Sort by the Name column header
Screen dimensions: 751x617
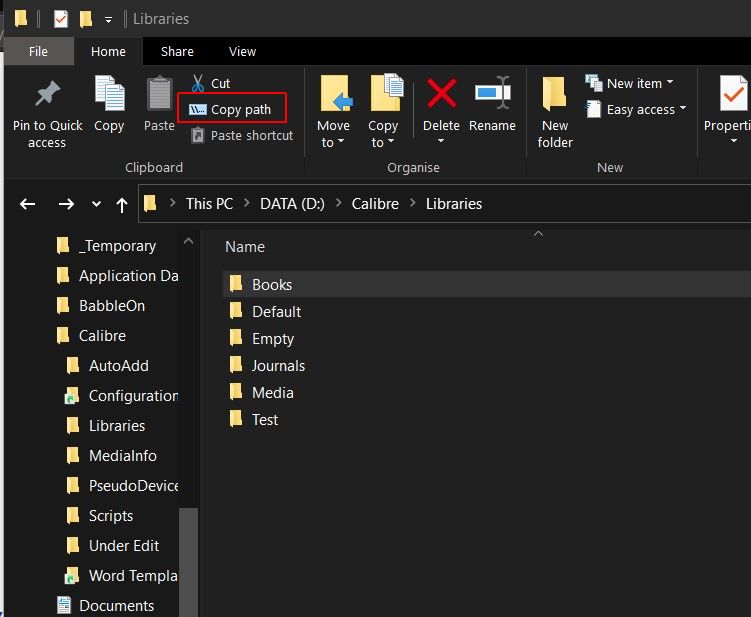[245, 247]
